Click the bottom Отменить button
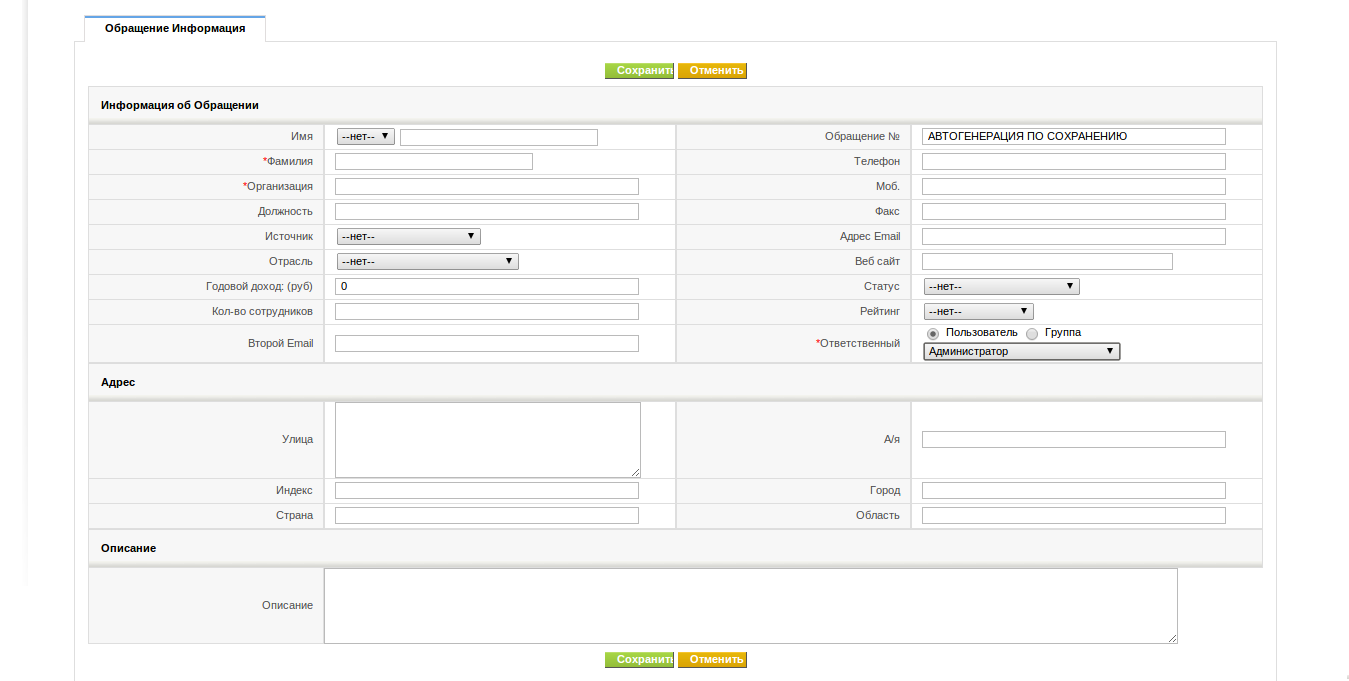 [x=712, y=660]
